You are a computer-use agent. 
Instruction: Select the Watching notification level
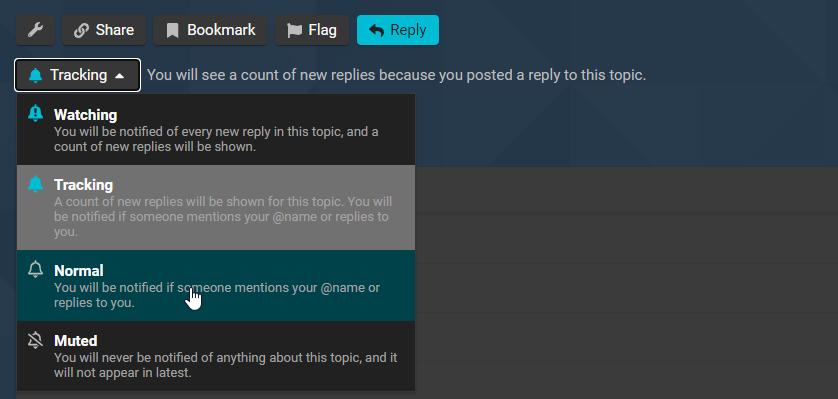(216, 130)
